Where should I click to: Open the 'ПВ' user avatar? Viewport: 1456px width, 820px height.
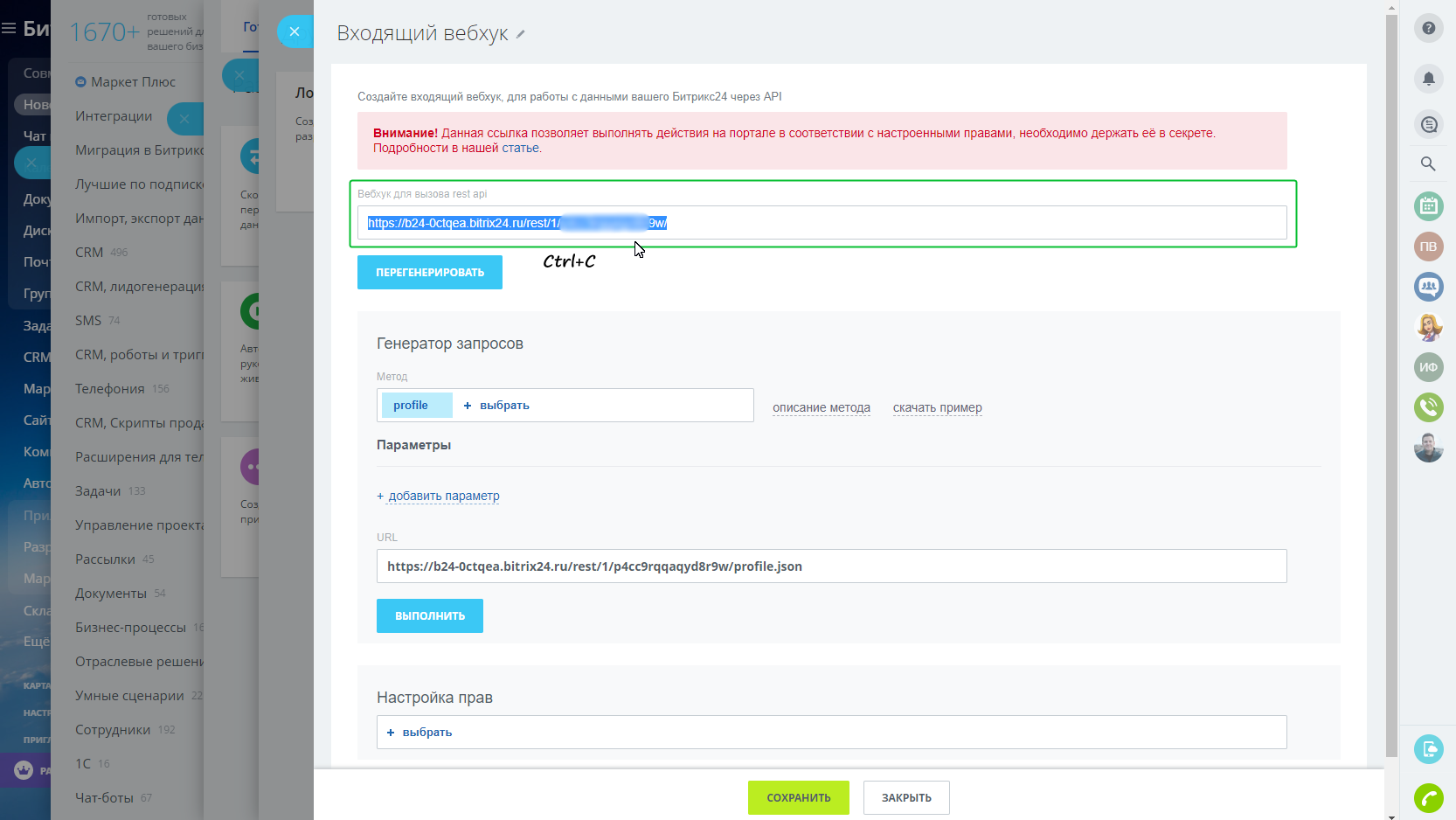coord(1428,247)
